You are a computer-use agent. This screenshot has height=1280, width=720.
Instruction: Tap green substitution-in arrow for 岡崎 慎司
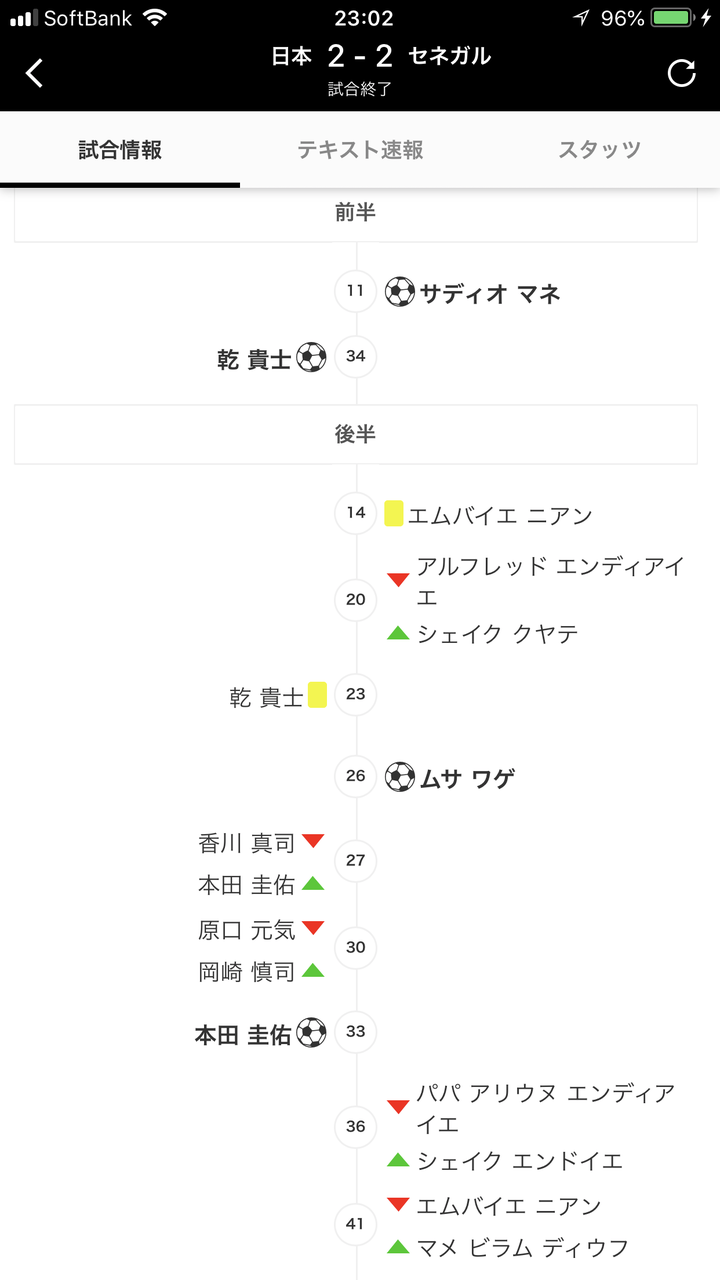pyautogui.click(x=313, y=970)
